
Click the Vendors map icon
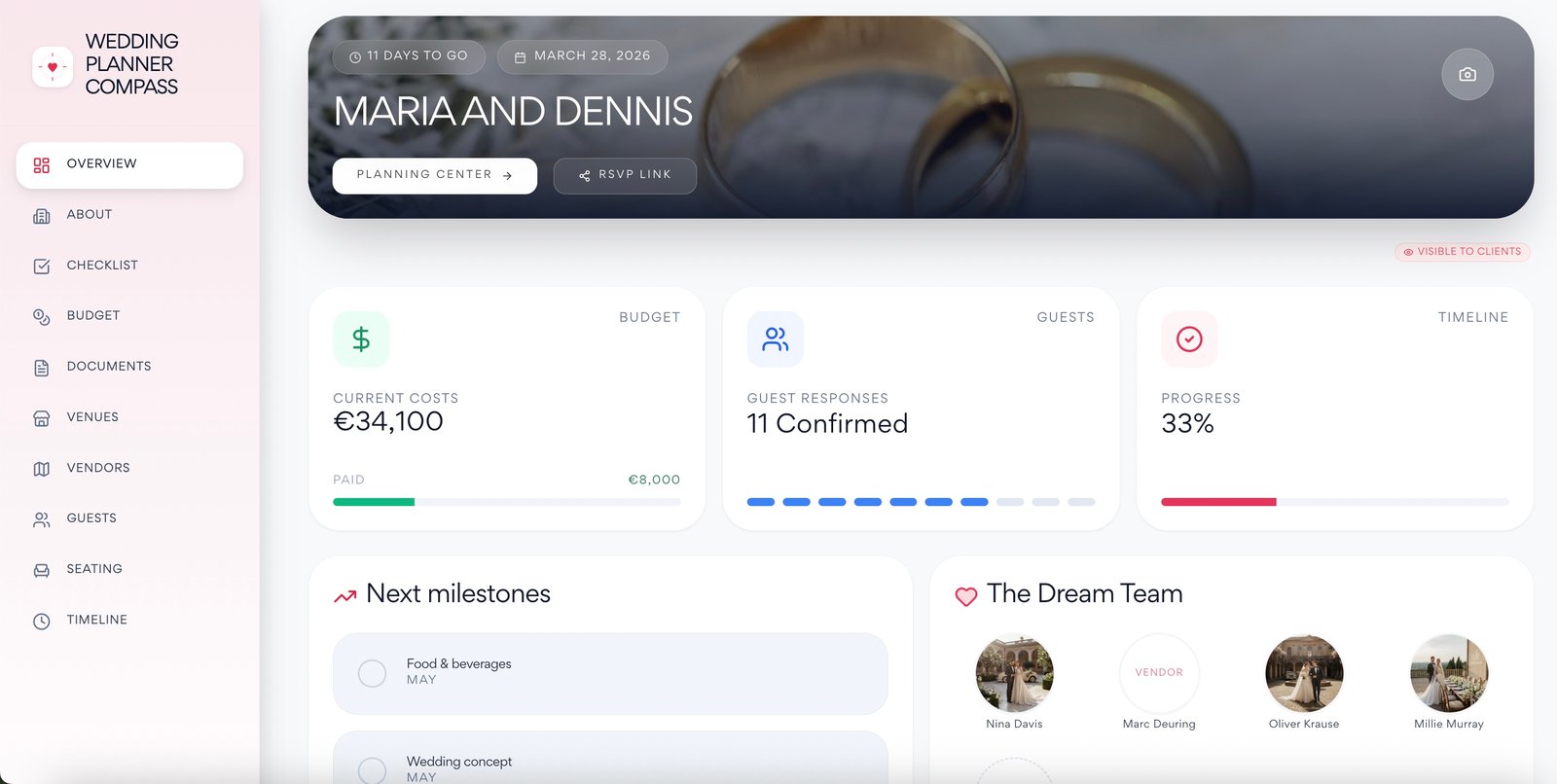(x=41, y=469)
